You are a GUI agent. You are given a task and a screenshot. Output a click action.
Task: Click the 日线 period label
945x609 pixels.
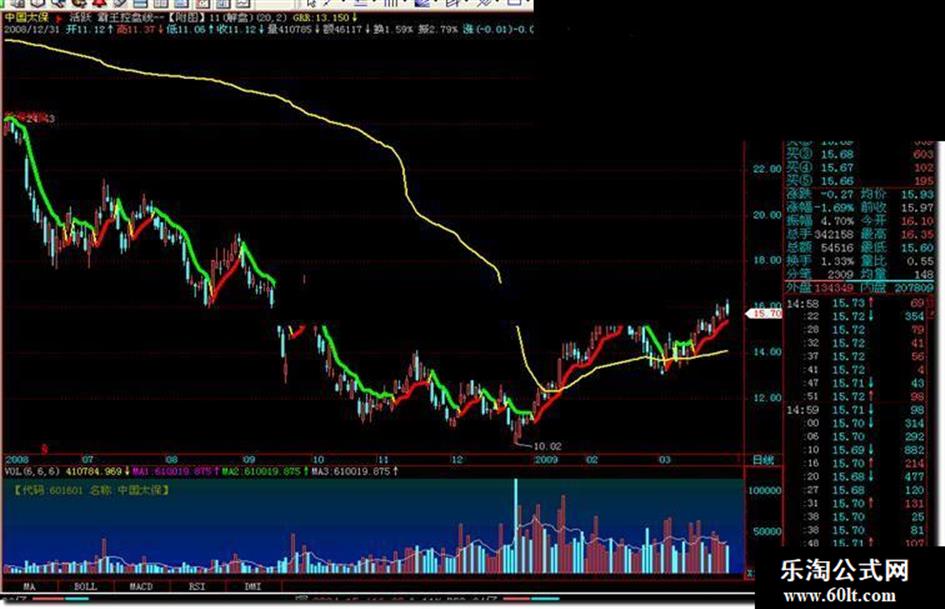coord(763,460)
